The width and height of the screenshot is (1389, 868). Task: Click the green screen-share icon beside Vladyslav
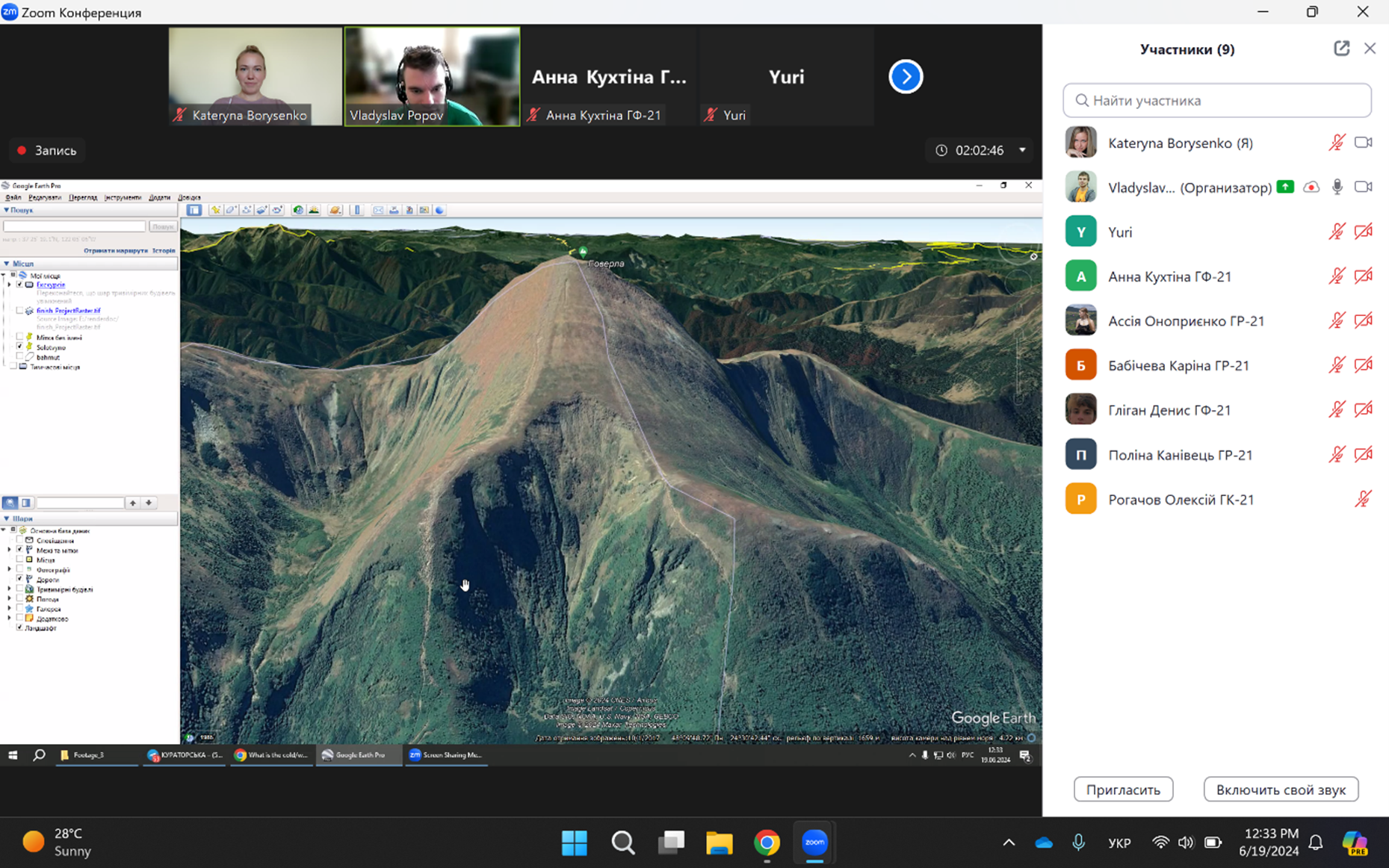[1285, 187]
